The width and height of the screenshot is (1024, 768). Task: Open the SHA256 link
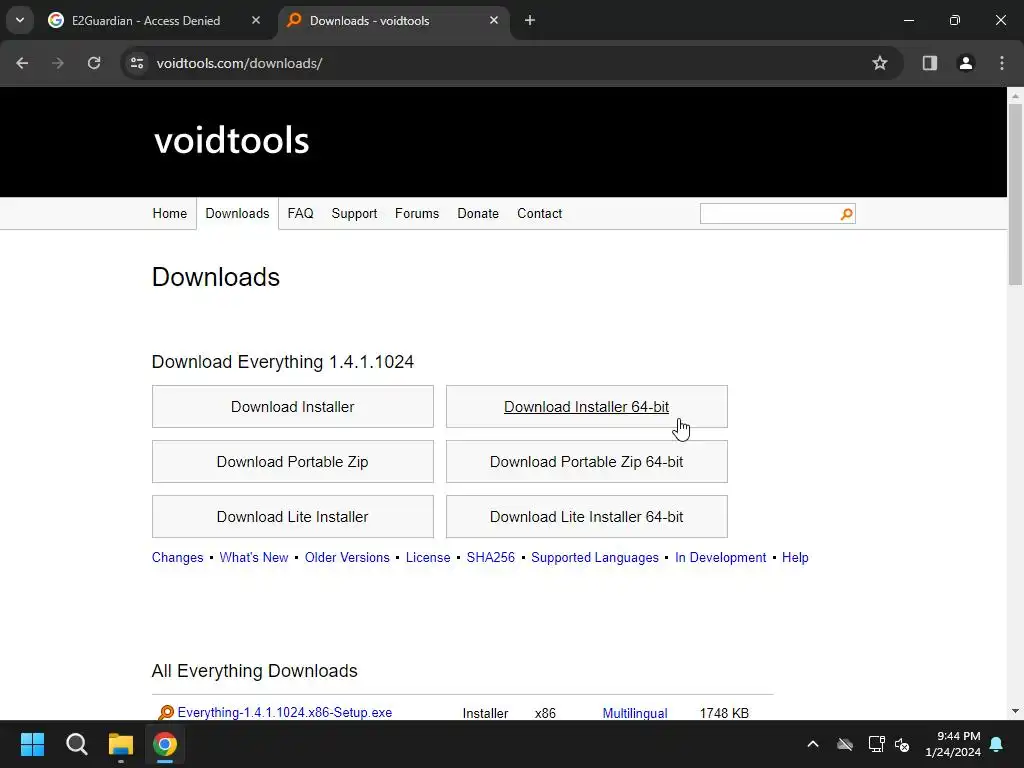[x=490, y=558]
